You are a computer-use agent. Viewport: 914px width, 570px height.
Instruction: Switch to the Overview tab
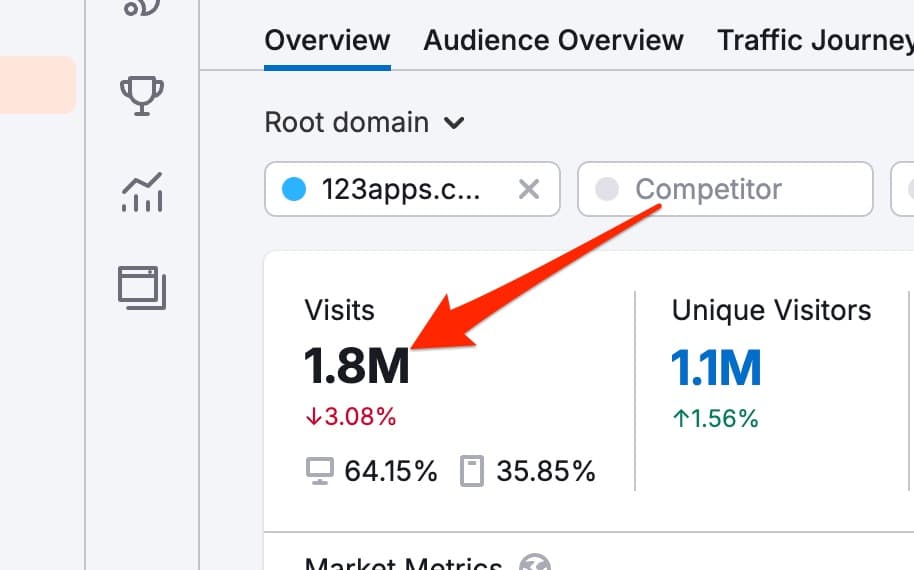(327, 41)
